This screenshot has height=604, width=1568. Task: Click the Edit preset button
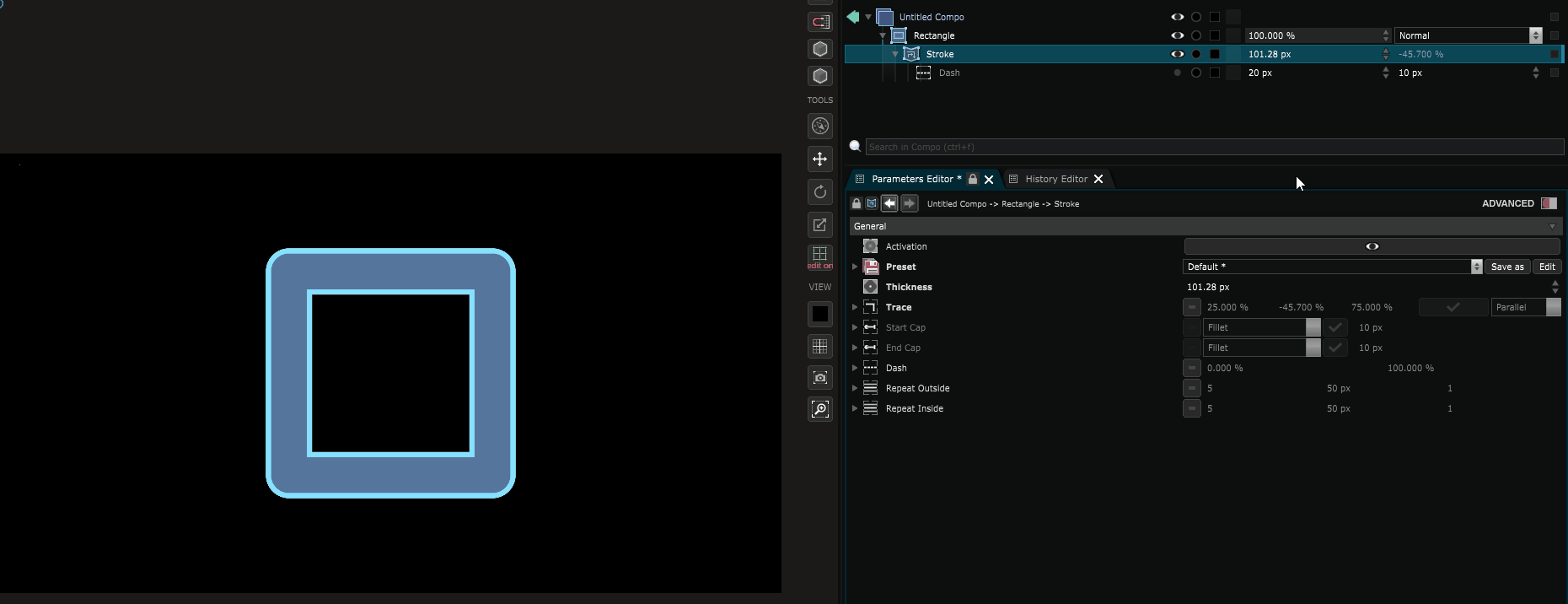pyautogui.click(x=1547, y=267)
